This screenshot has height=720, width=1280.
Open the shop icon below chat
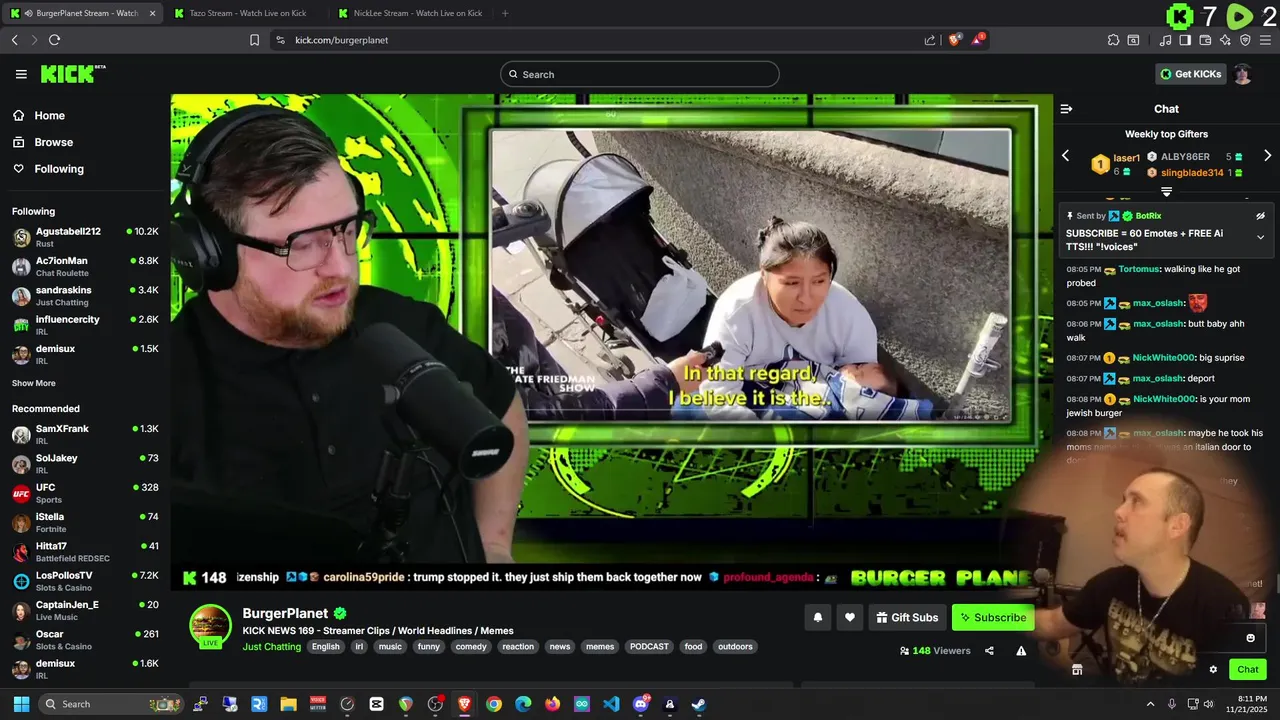coord(1077,669)
